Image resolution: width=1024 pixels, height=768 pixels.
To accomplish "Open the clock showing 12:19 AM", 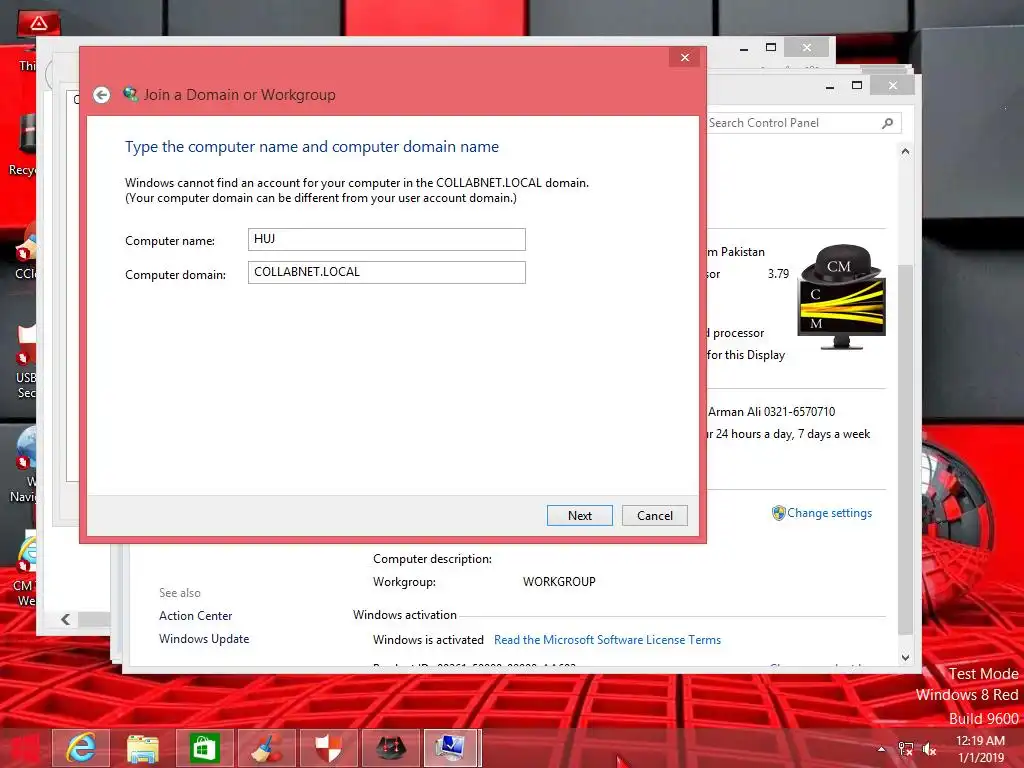I will (x=980, y=749).
